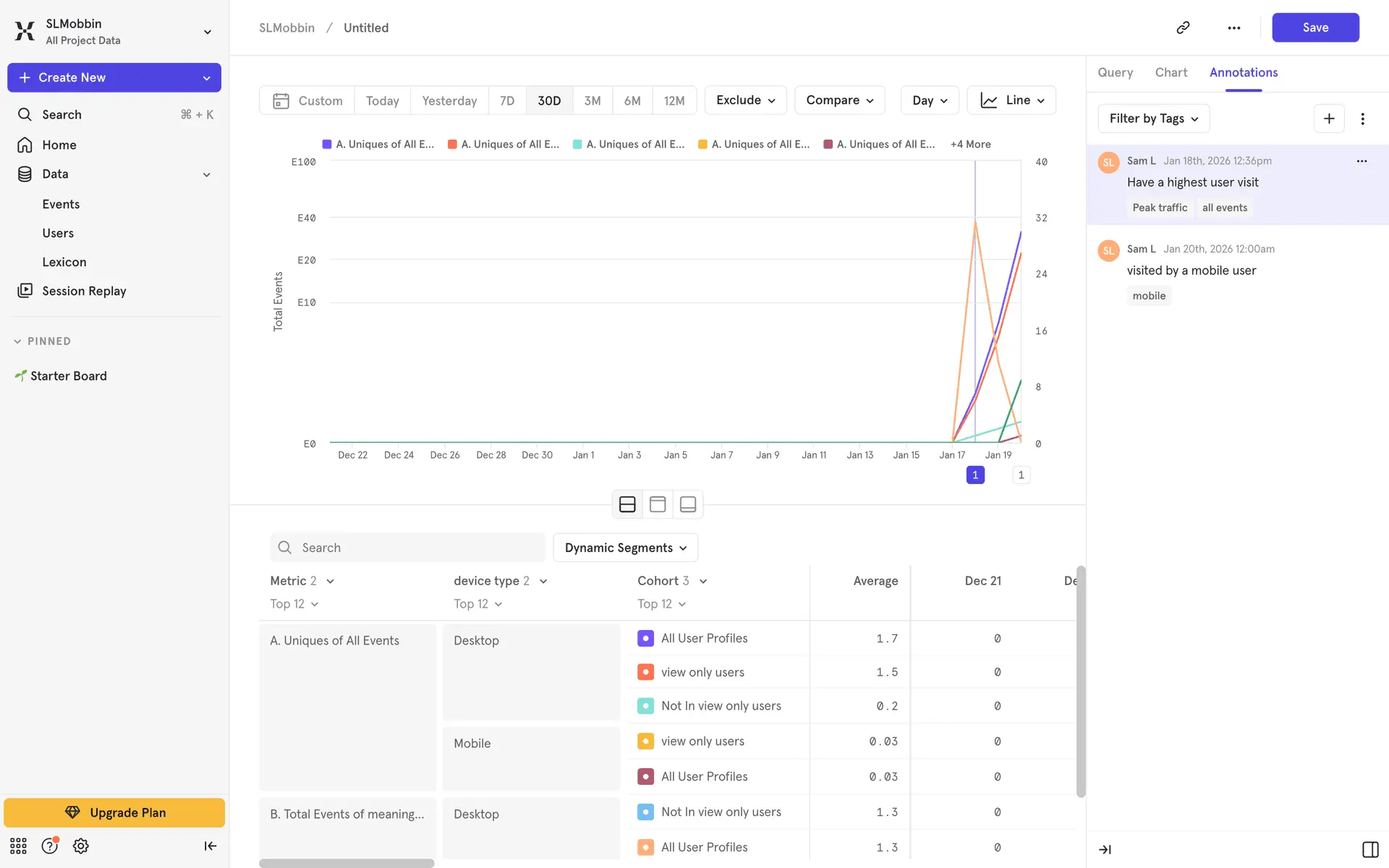The image size is (1389, 868).
Task: Open the settings gear icon
Action: click(x=80, y=846)
